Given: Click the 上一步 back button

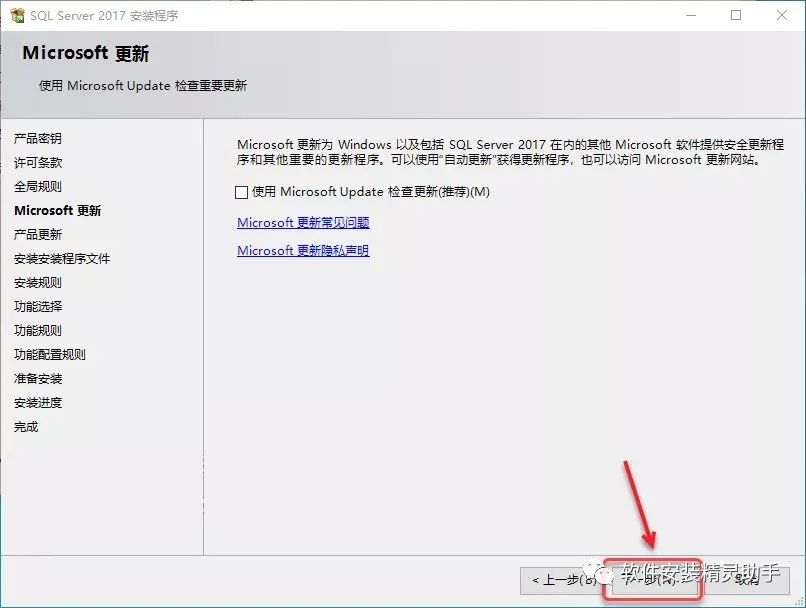Looking at the screenshot, I should 564,580.
